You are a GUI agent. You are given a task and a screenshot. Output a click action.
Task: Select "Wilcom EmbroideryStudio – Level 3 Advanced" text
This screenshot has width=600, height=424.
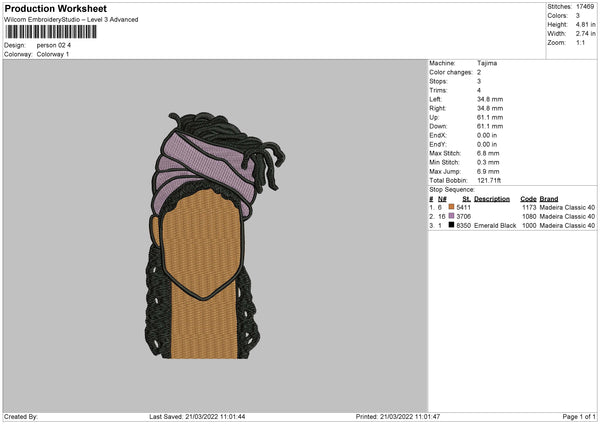click(71, 20)
